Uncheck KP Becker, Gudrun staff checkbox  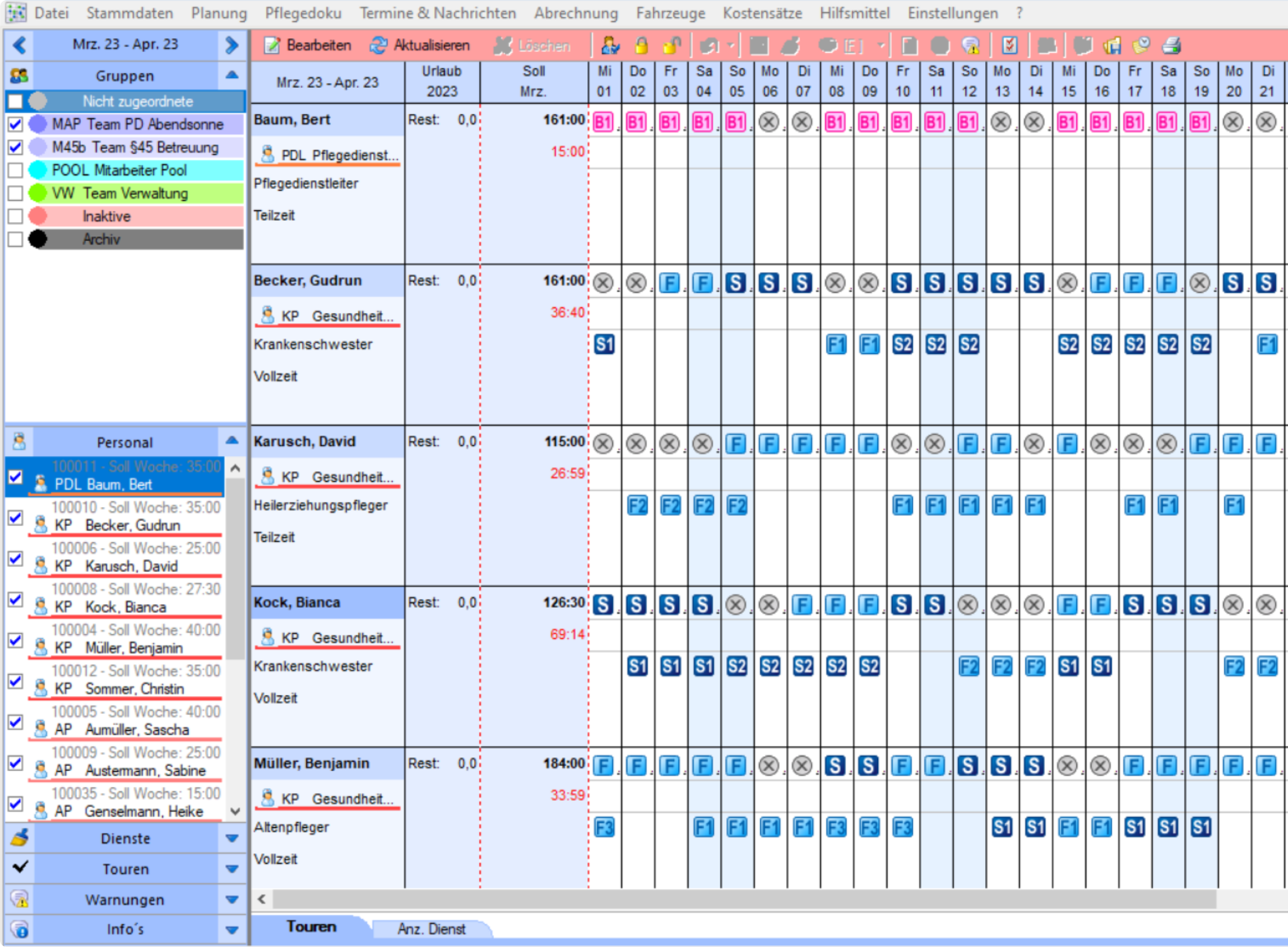point(16,517)
